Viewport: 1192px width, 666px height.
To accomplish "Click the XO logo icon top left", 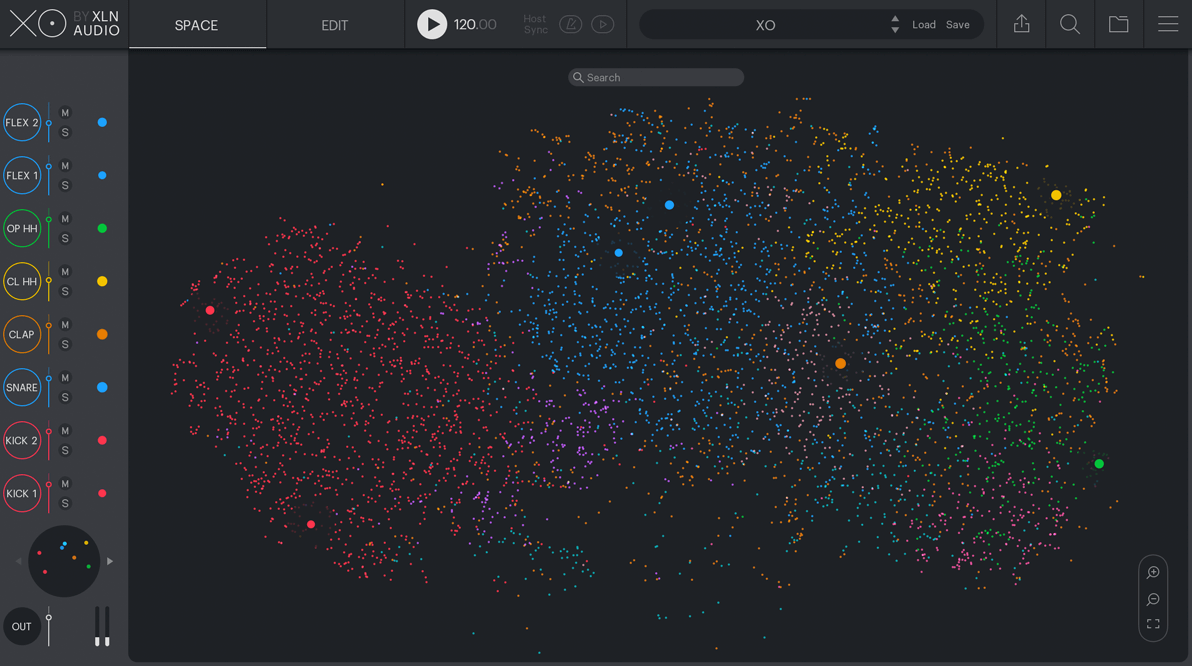I will coord(37,24).
